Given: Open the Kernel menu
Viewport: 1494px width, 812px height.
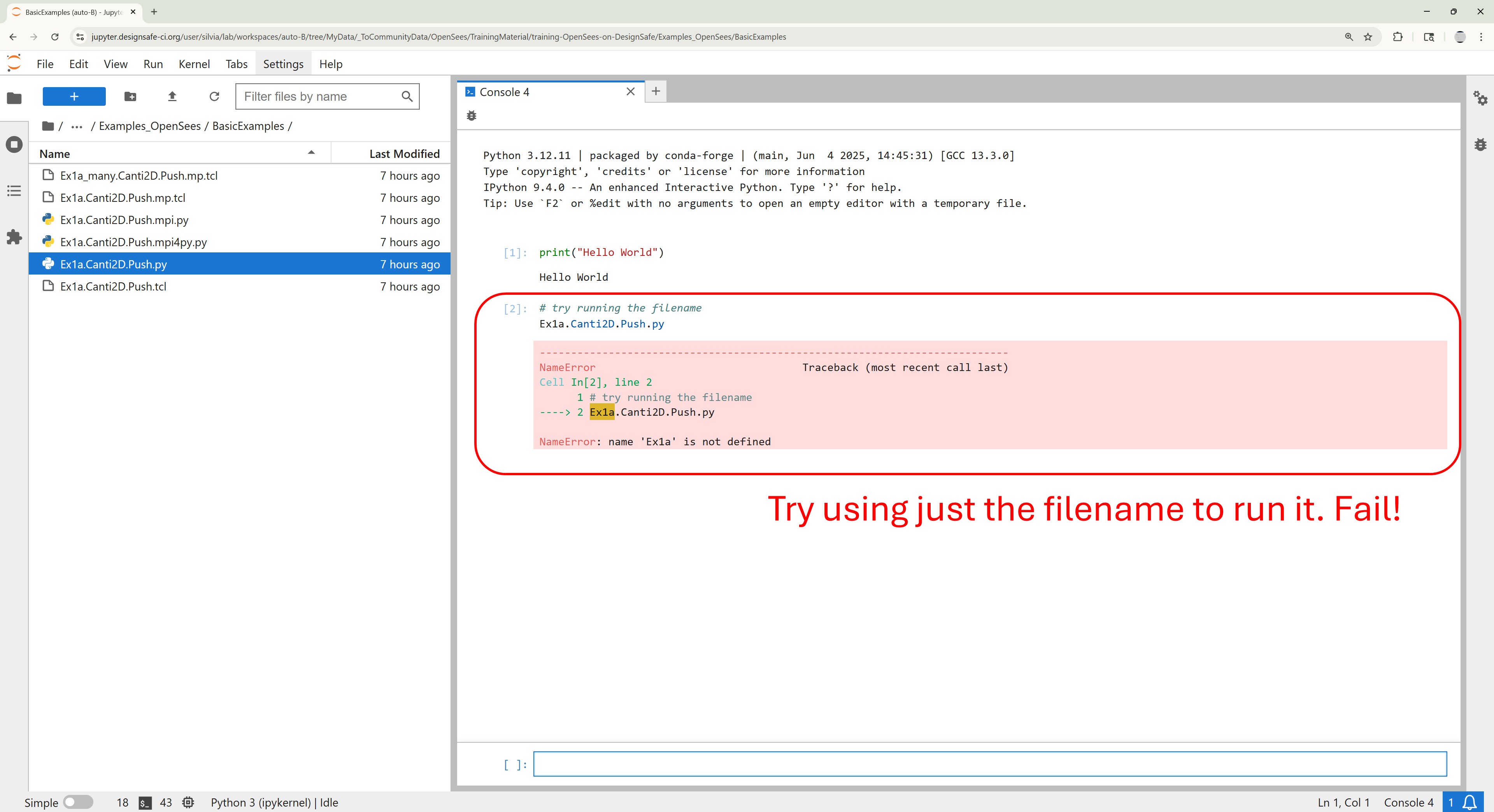Looking at the screenshot, I should 194,64.
